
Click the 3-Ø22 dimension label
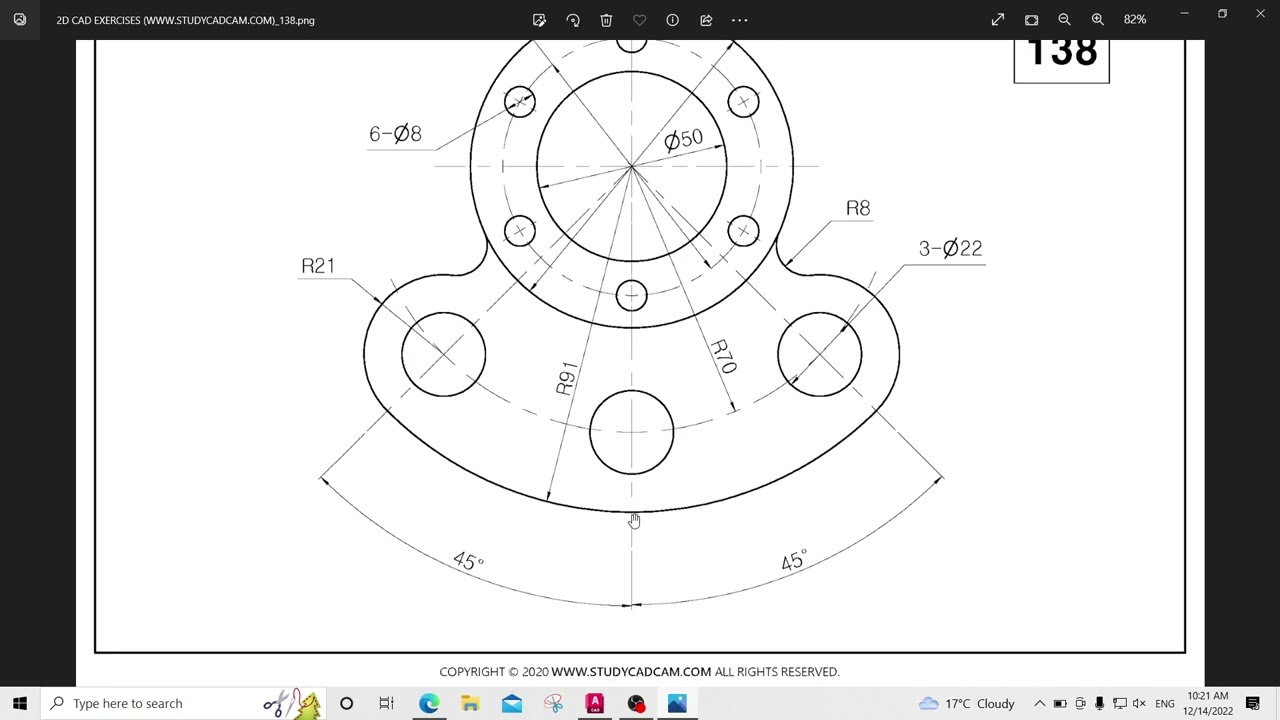click(950, 248)
